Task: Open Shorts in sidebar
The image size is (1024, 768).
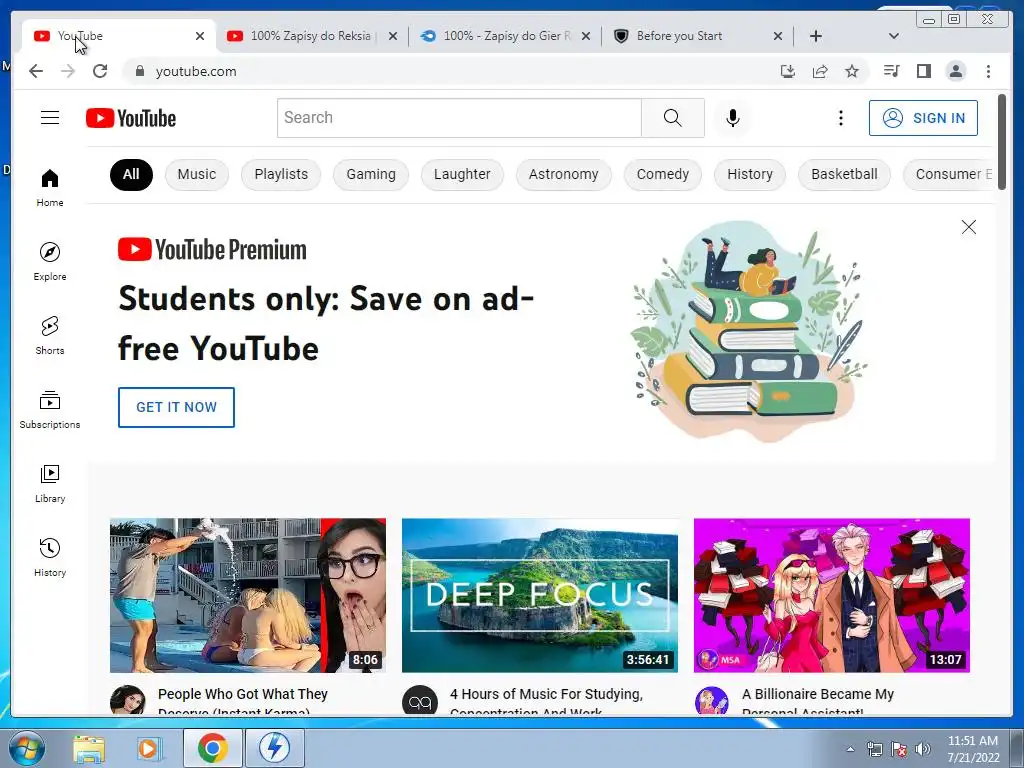Action: 50,336
